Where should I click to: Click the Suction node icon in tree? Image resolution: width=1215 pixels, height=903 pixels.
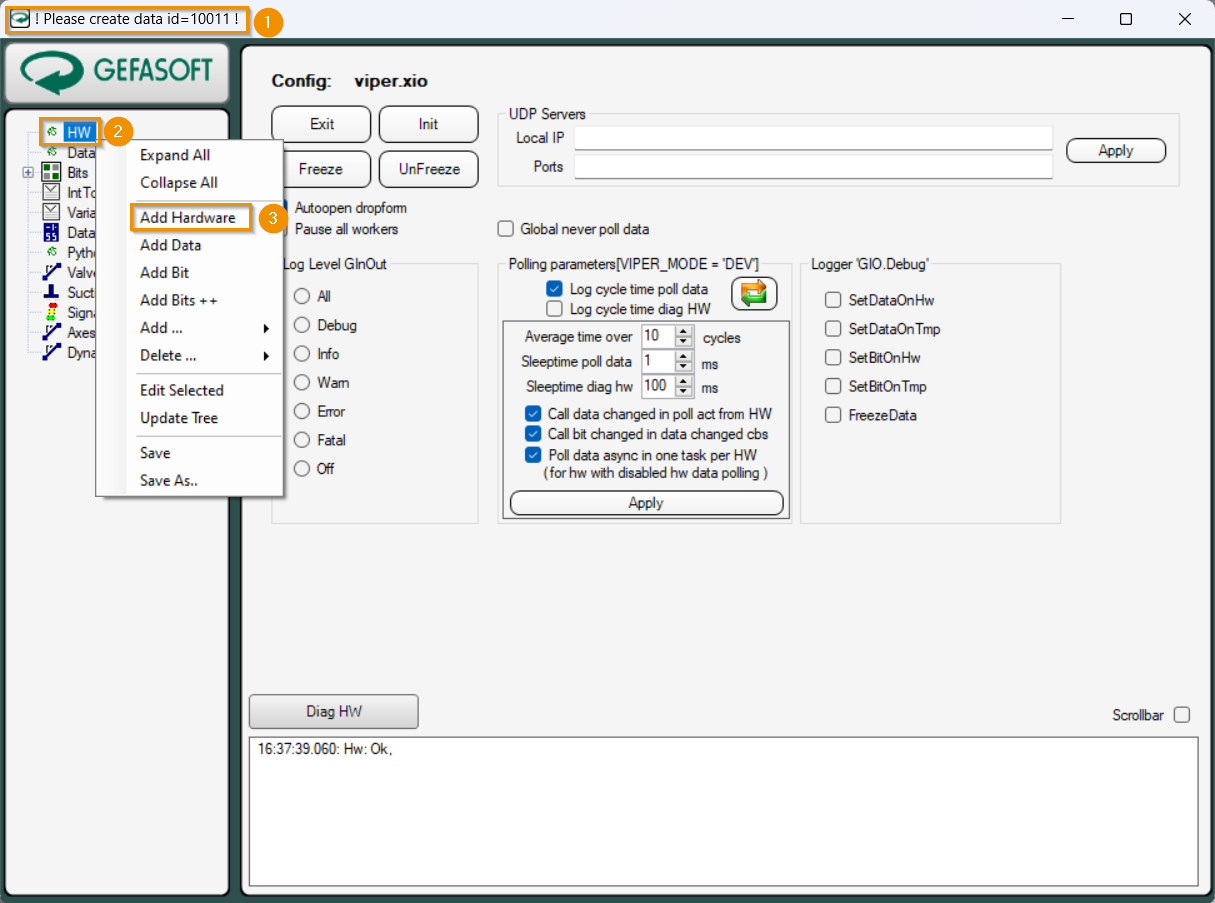(x=51, y=292)
